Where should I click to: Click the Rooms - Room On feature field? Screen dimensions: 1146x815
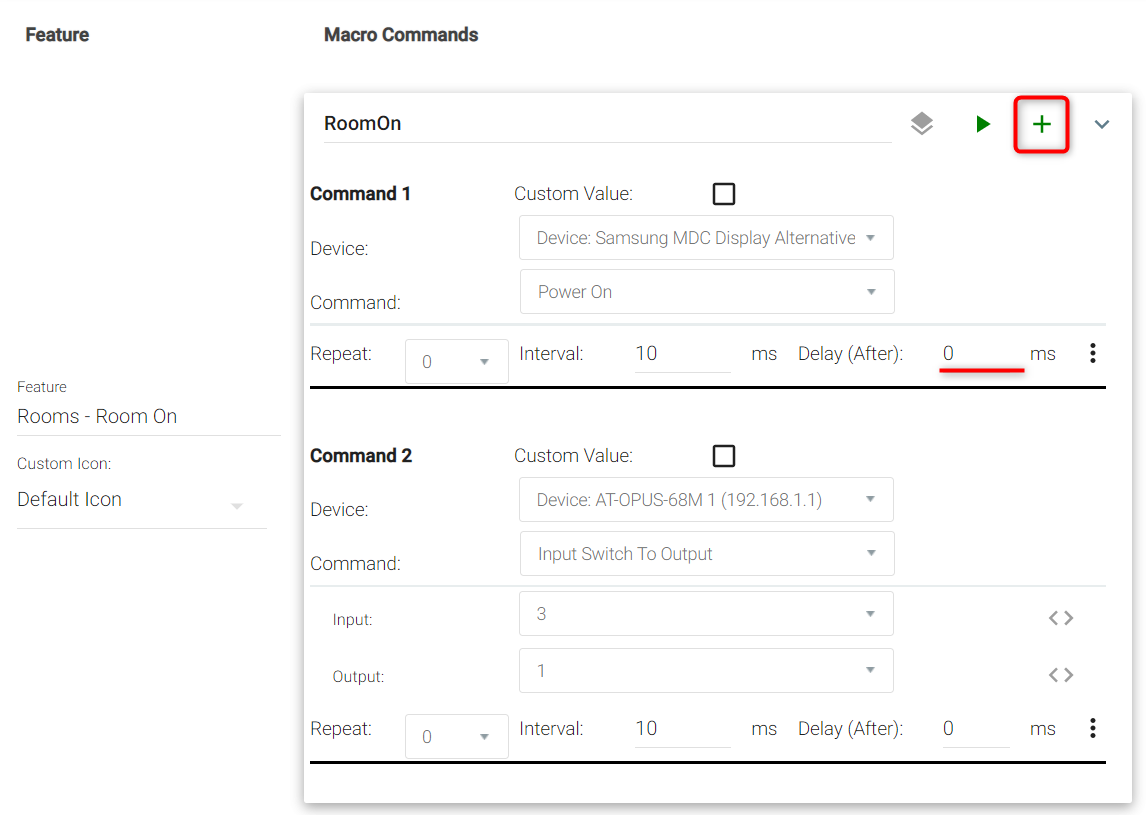click(148, 417)
